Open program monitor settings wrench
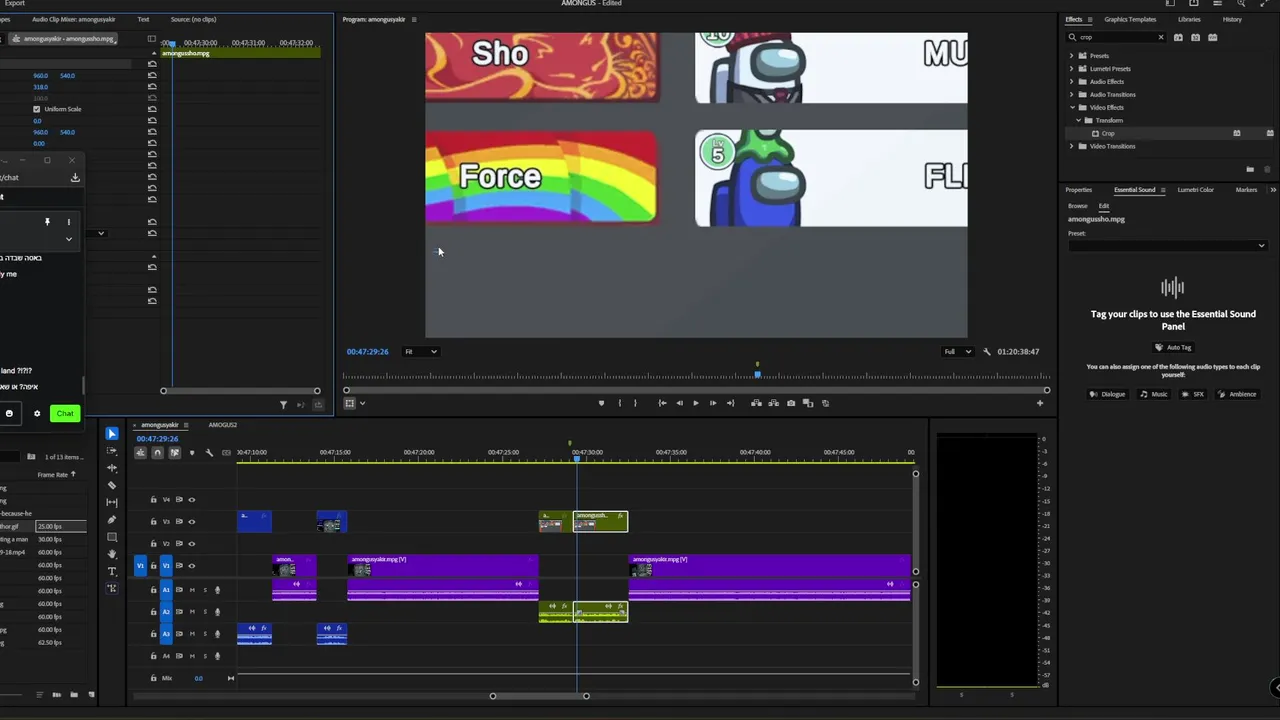The width and height of the screenshot is (1280, 720). click(x=987, y=352)
